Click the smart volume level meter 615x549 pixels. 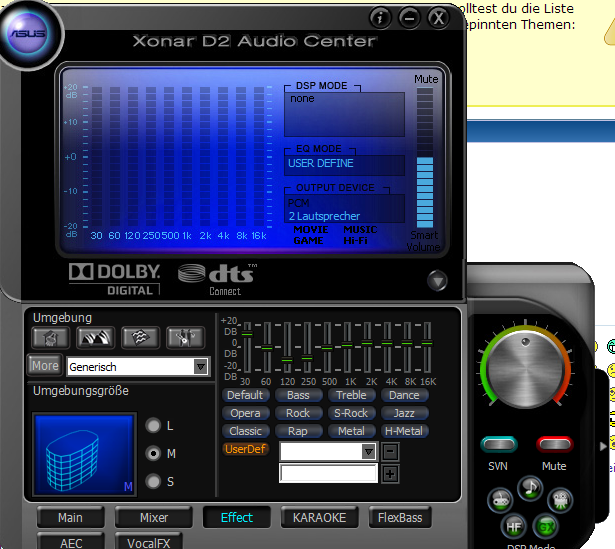tap(425, 158)
